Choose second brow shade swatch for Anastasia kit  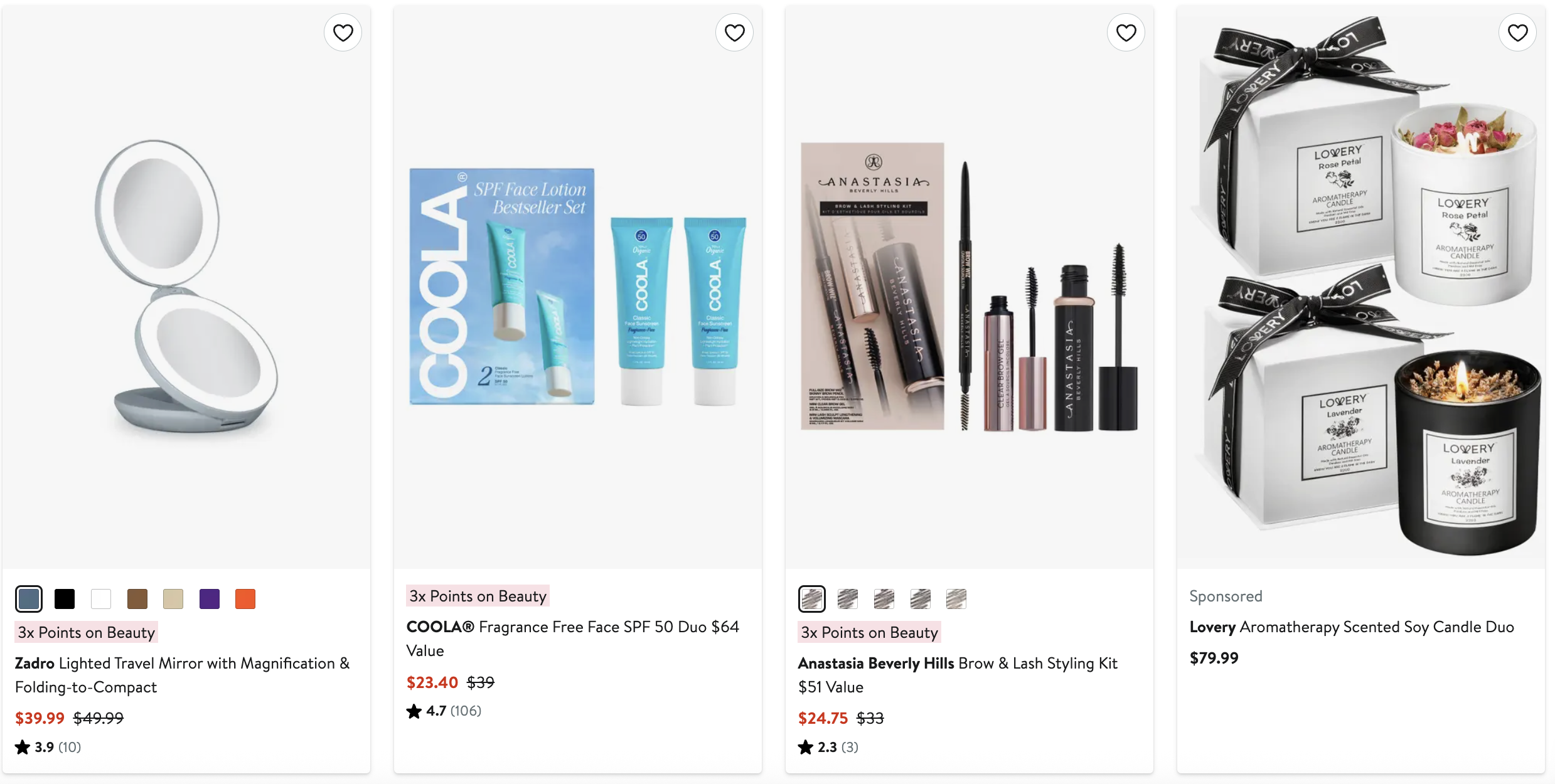pyautogui.click(x=848, y=599)
